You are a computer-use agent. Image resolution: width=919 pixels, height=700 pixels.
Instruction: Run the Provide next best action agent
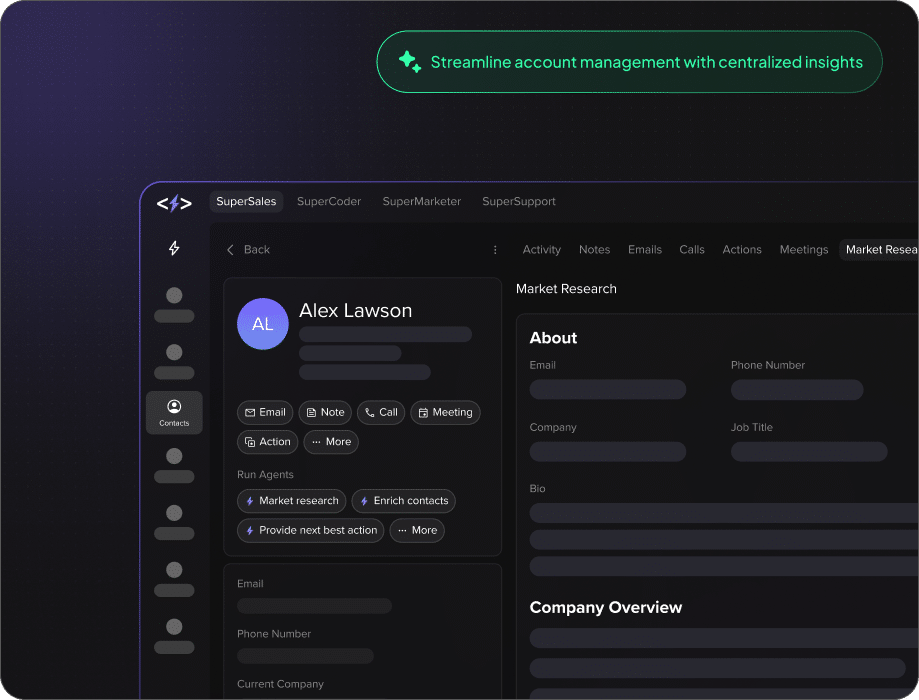click(x=310, y=530)
